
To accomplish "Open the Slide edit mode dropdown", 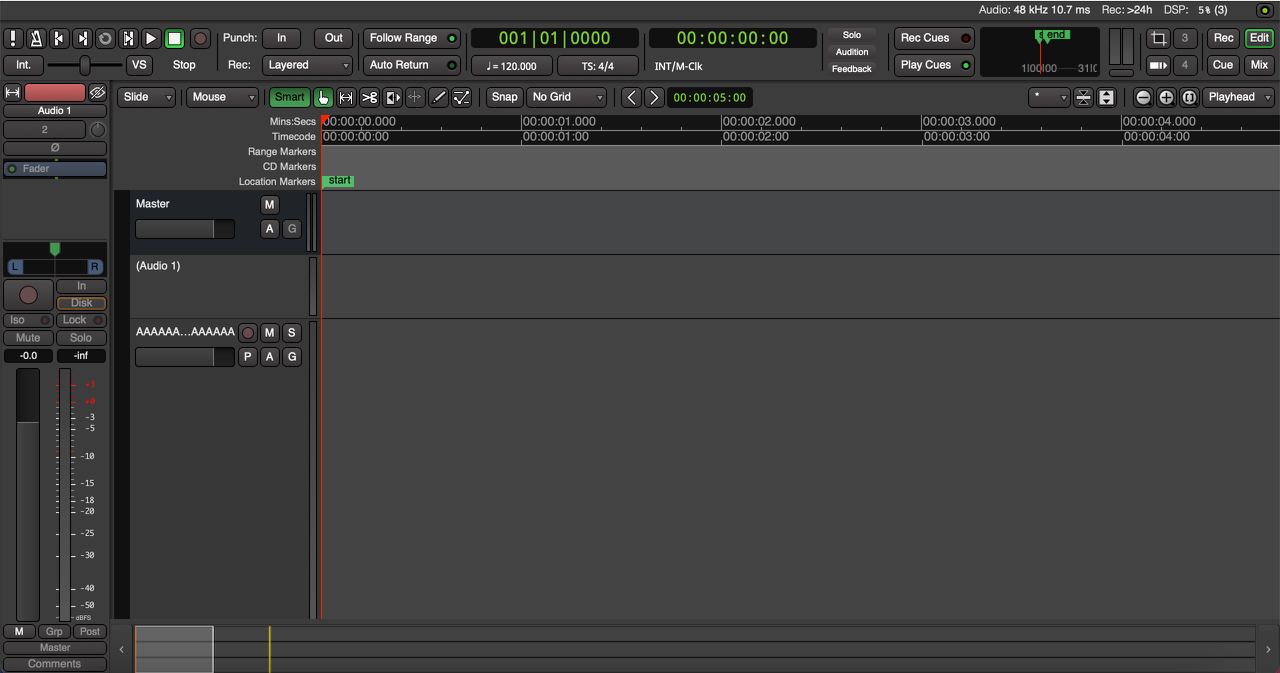I will (x=146, y=97).
